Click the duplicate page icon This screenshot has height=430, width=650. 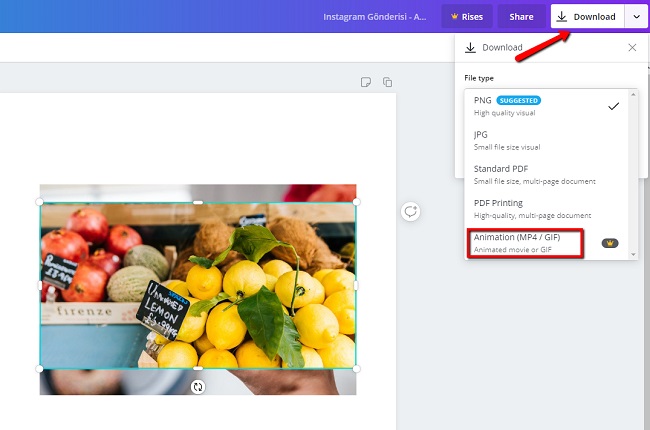(387, 82)
